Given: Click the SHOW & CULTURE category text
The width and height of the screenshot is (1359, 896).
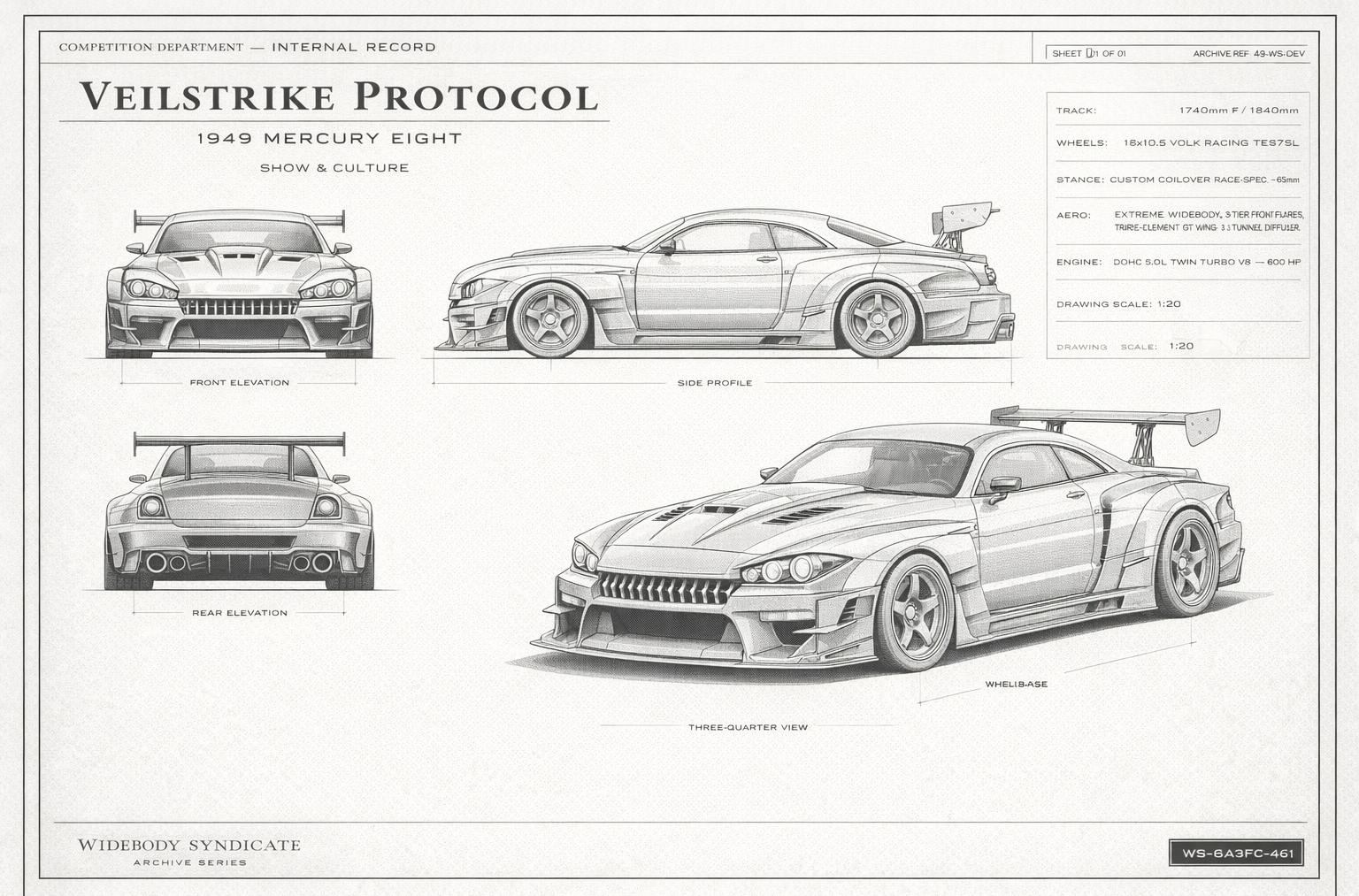Looking at the screenshot, I should pyautogui.click(x=334, y=168).
